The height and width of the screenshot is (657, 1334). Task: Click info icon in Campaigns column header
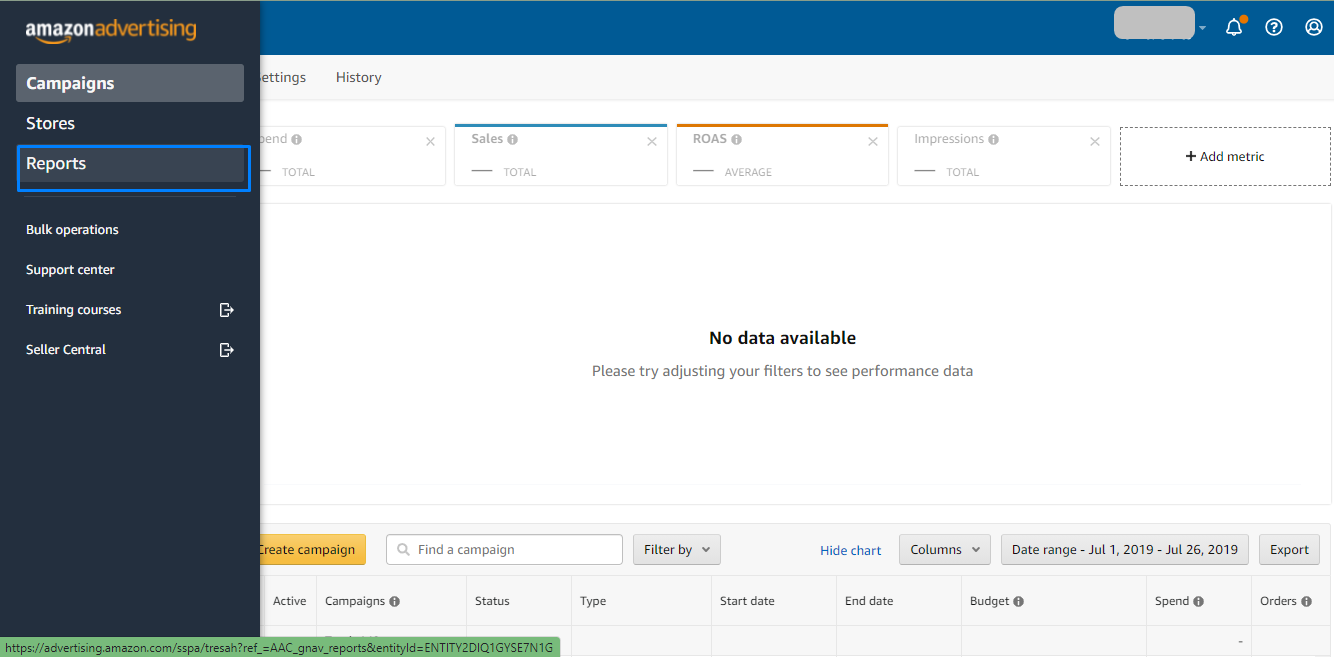click(394, 602)
